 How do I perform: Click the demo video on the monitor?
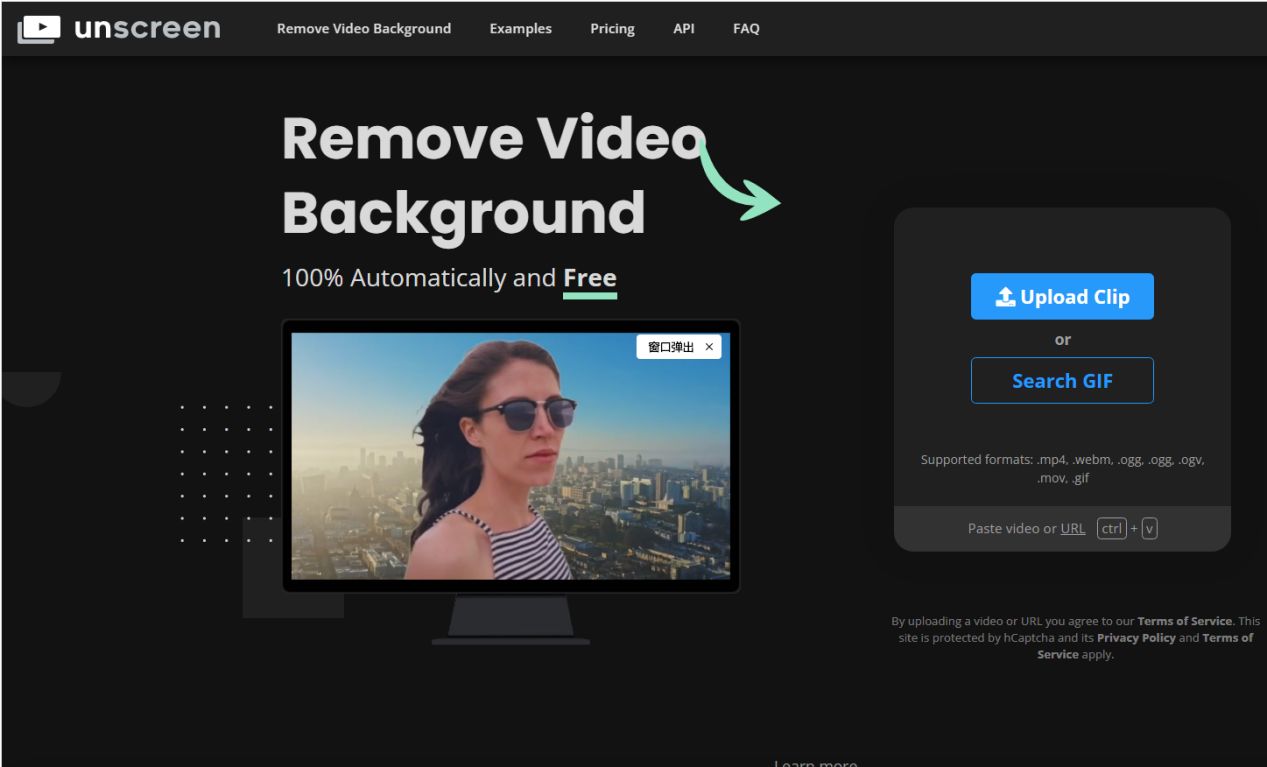click(512, 455)
